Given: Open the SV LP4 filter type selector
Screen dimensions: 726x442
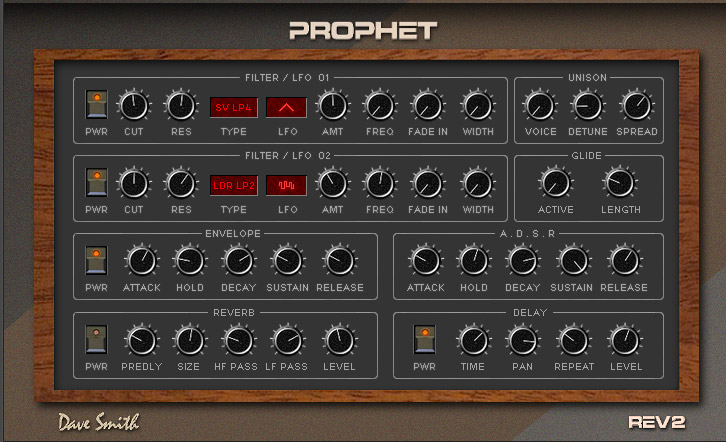Looking at the screenshot, I should coord(234,107).
